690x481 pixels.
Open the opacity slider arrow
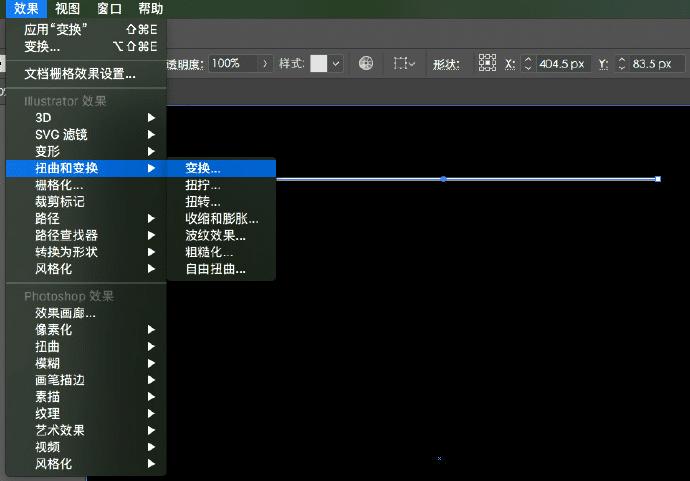(265, 64)
